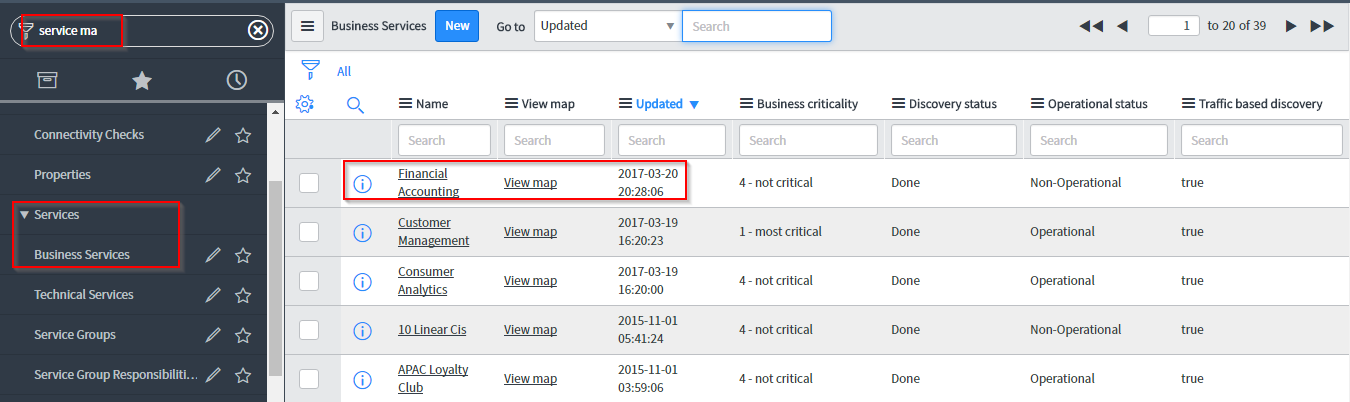Sort by the Updated column

659,104
